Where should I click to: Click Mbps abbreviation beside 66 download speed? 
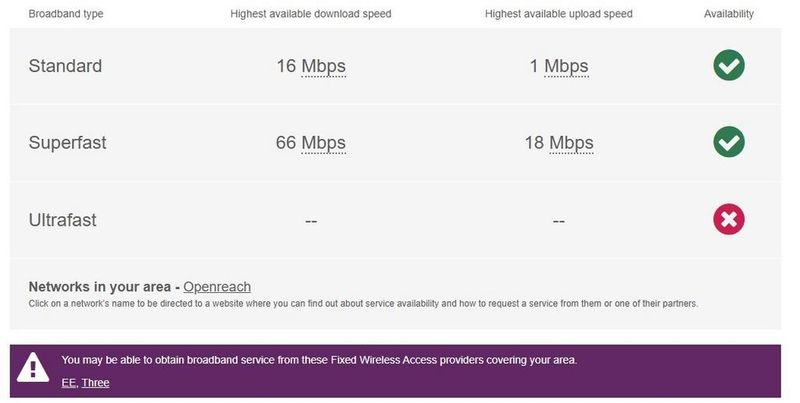[x=323, y=143]
